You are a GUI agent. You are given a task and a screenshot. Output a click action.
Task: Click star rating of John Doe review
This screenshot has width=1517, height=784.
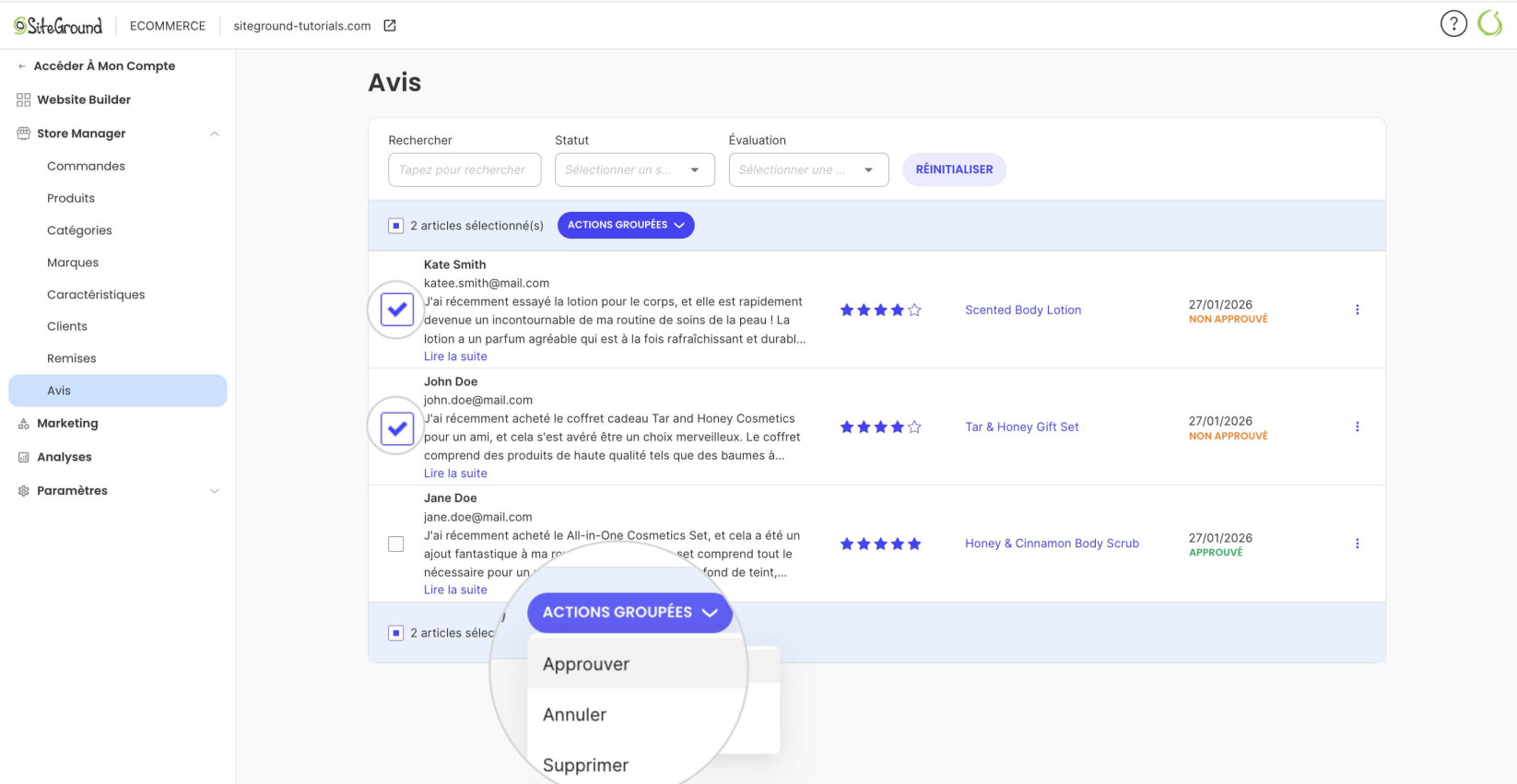pos(880,427)
